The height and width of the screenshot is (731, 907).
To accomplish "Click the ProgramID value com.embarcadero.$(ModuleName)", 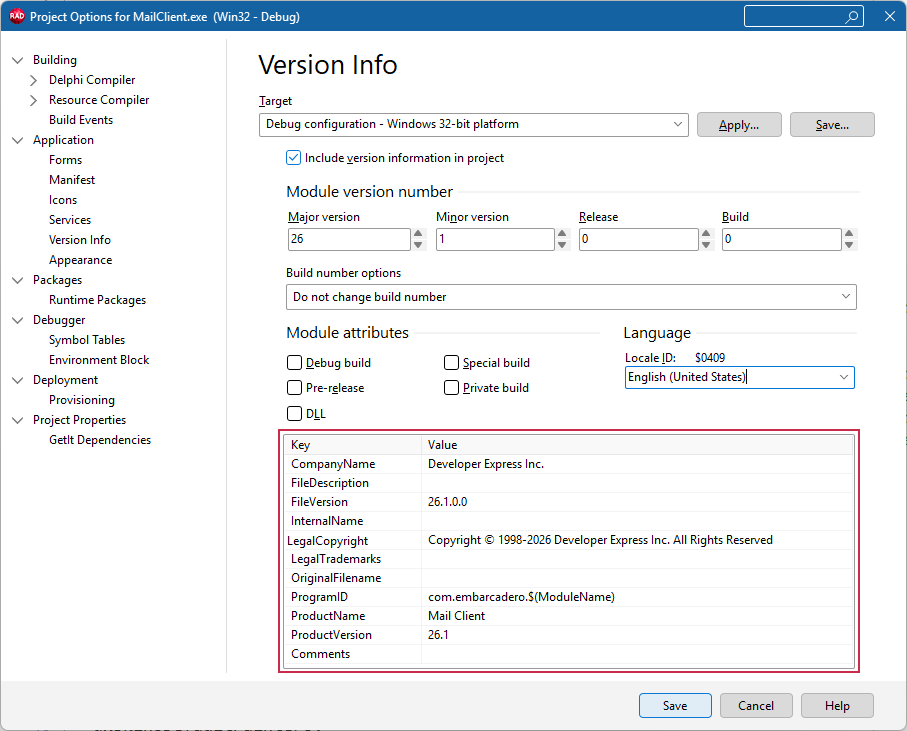I will point(521,597).
